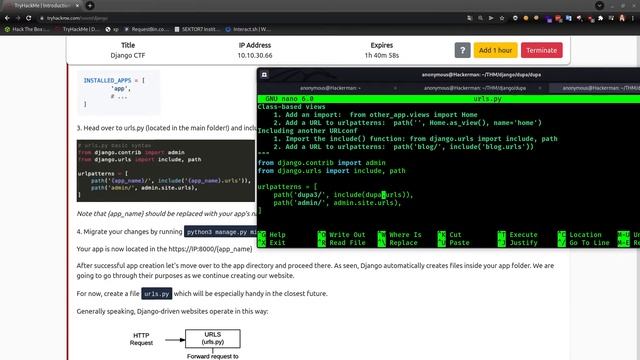
Task: Open the TryHackMe bookmark in bookmarks bar
Action: (x=77, y=29)
